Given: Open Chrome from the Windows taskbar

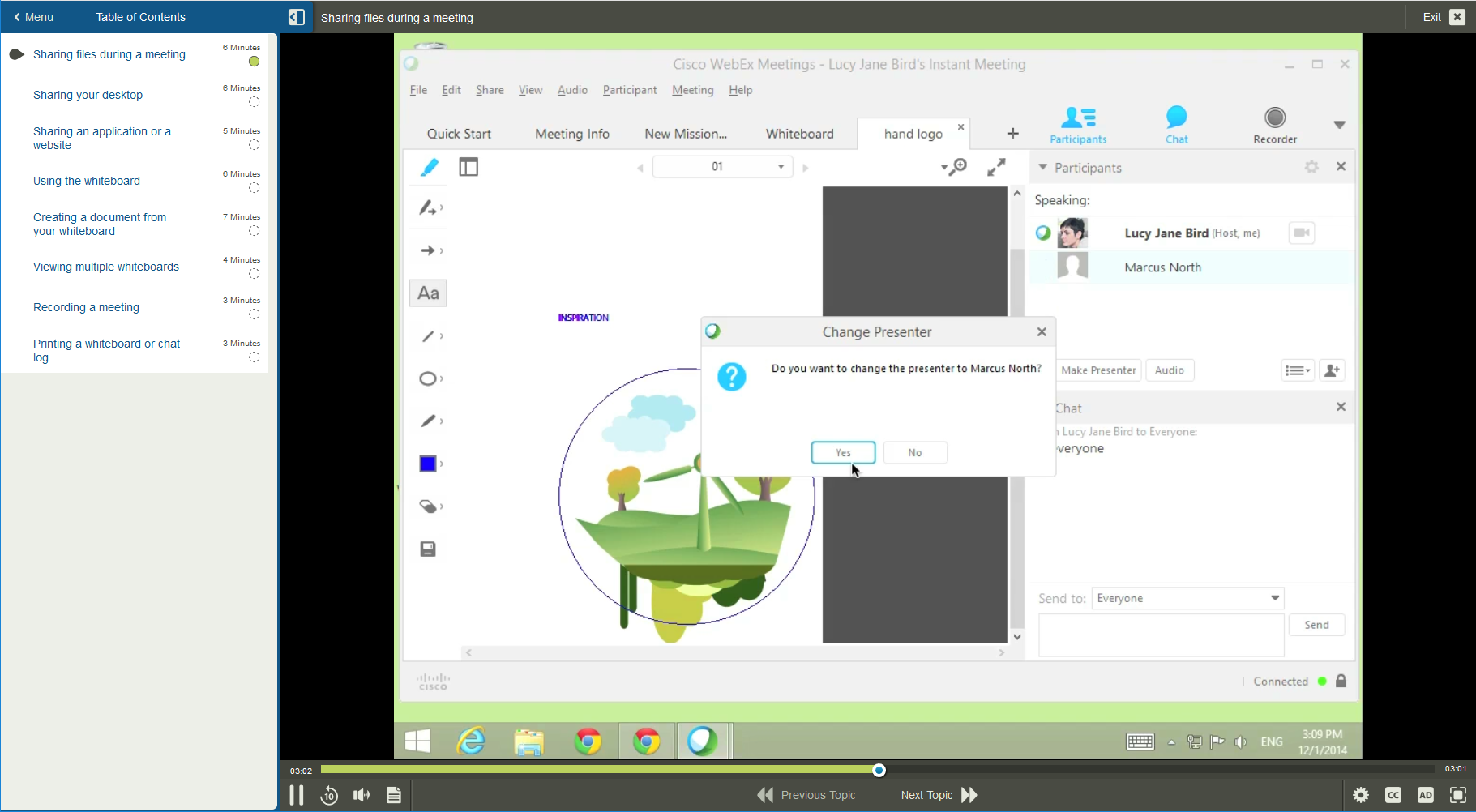Looking at the screenshot, I should pyautogui.click(x=588, y=741).
